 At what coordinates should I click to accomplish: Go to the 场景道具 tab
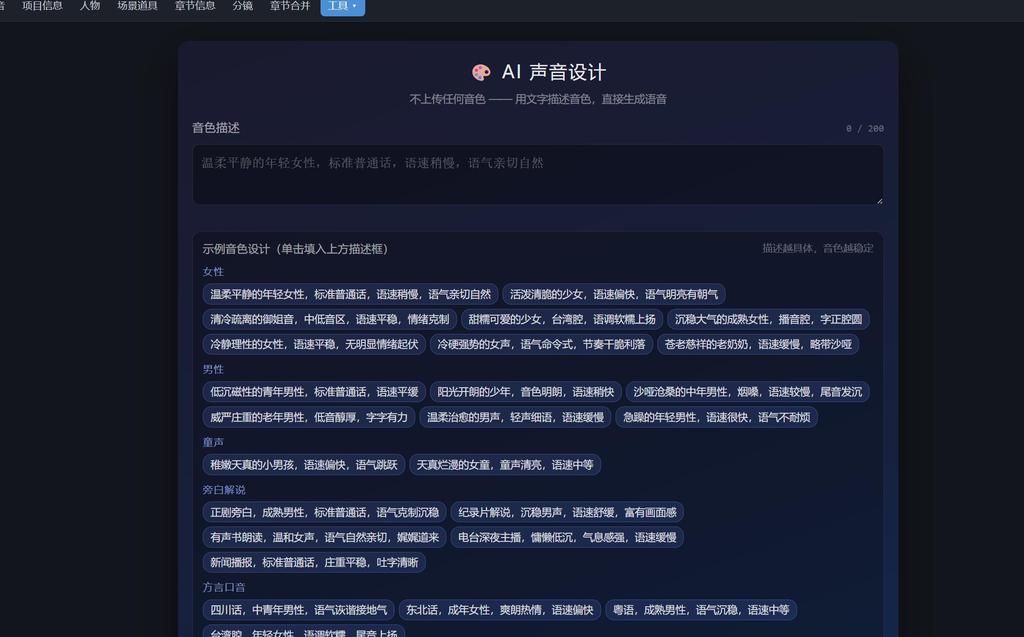[138, 6]
